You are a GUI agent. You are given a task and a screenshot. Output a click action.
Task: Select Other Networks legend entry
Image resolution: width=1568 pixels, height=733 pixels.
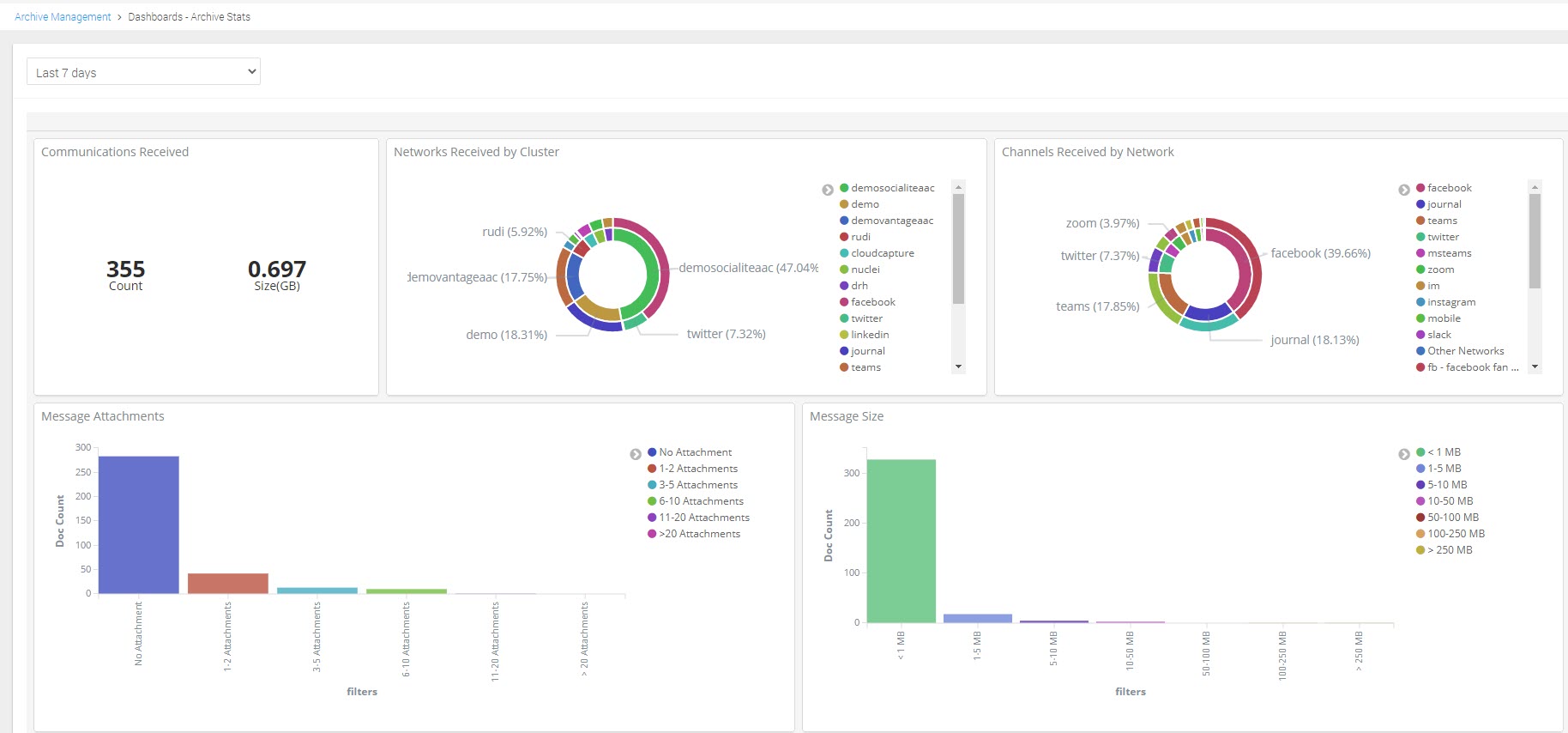(1460, 351)
